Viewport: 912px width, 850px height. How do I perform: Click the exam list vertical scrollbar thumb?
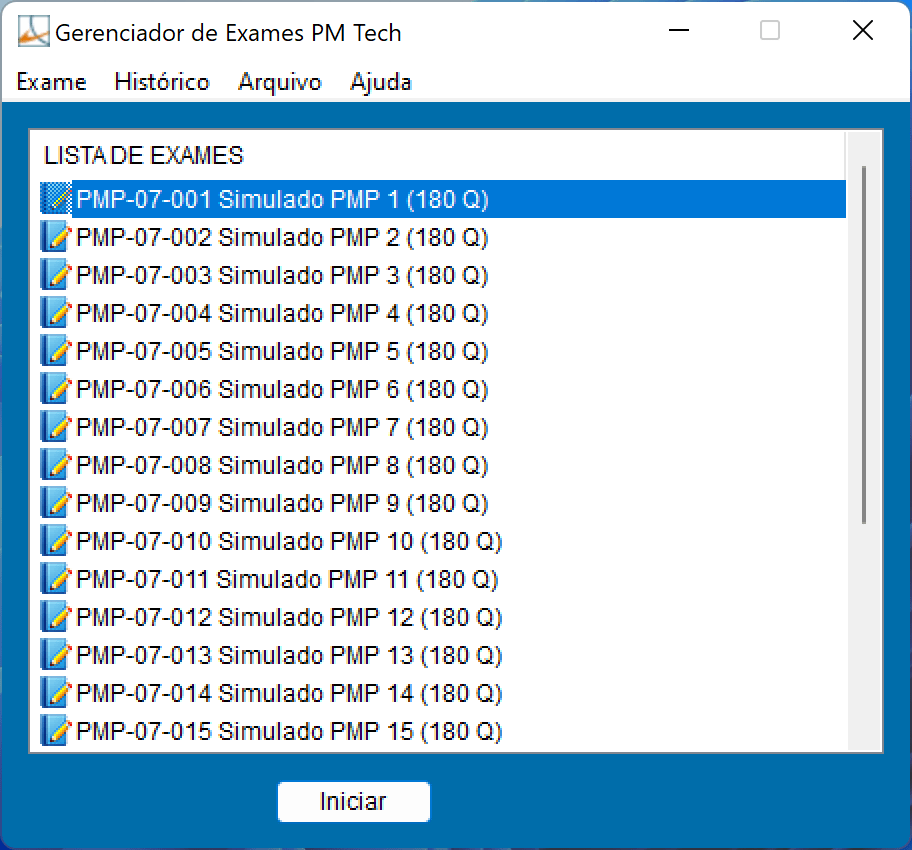click(864, 344)
